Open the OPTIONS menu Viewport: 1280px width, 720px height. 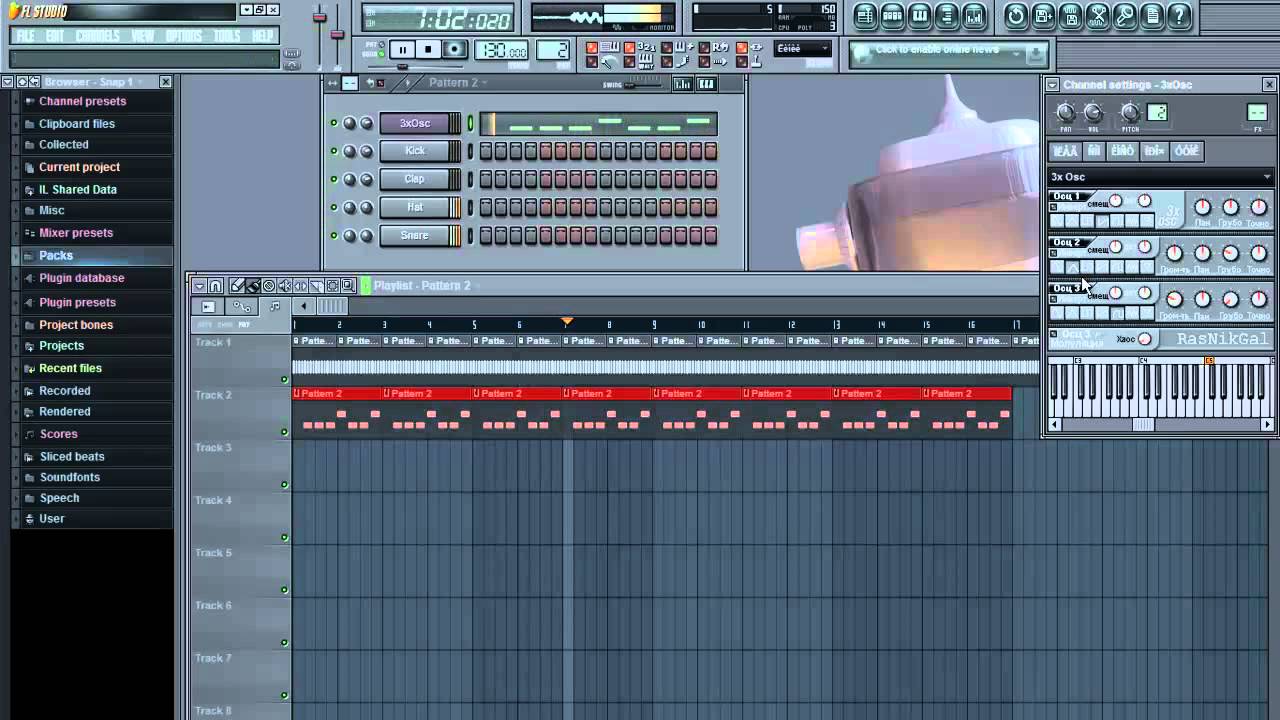tap(184, 36)
